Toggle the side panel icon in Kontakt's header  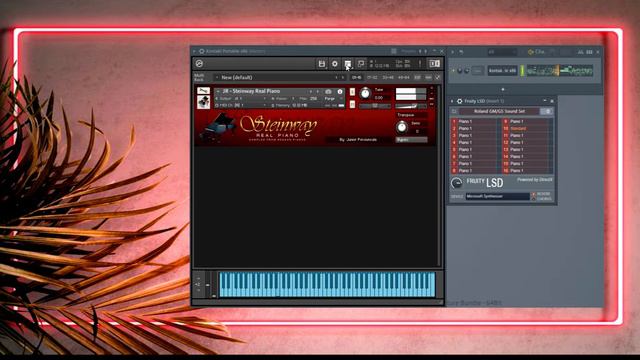pos(434,64)
